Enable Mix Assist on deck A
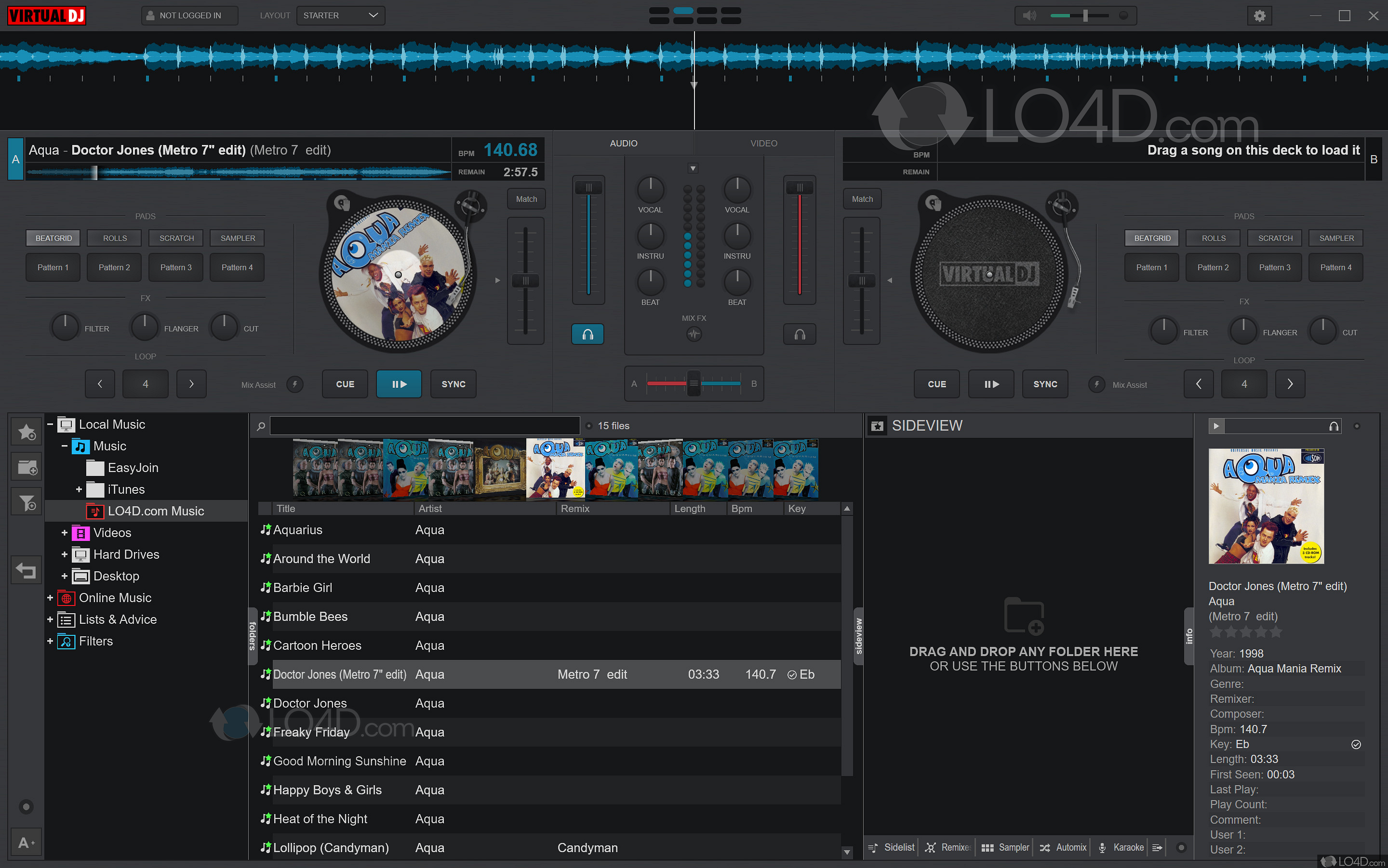The width and height of the screenshot is (1388, 868). (295, 385)
